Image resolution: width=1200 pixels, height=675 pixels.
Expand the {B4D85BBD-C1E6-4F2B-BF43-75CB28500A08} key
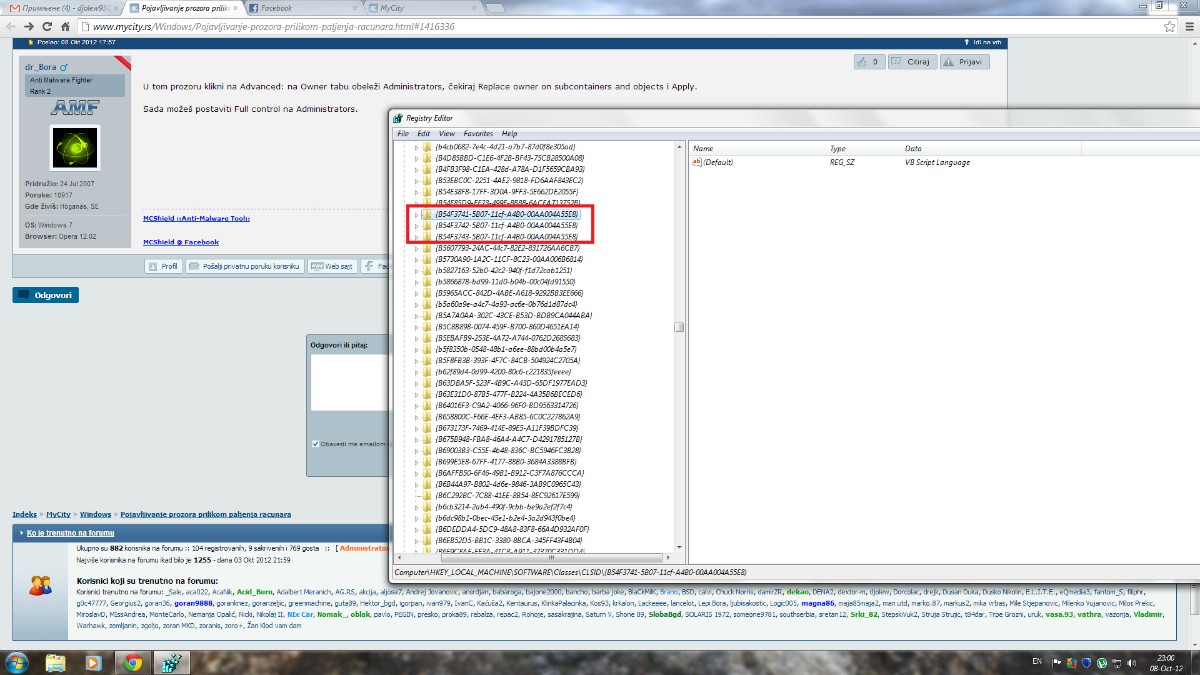point(416,157)
